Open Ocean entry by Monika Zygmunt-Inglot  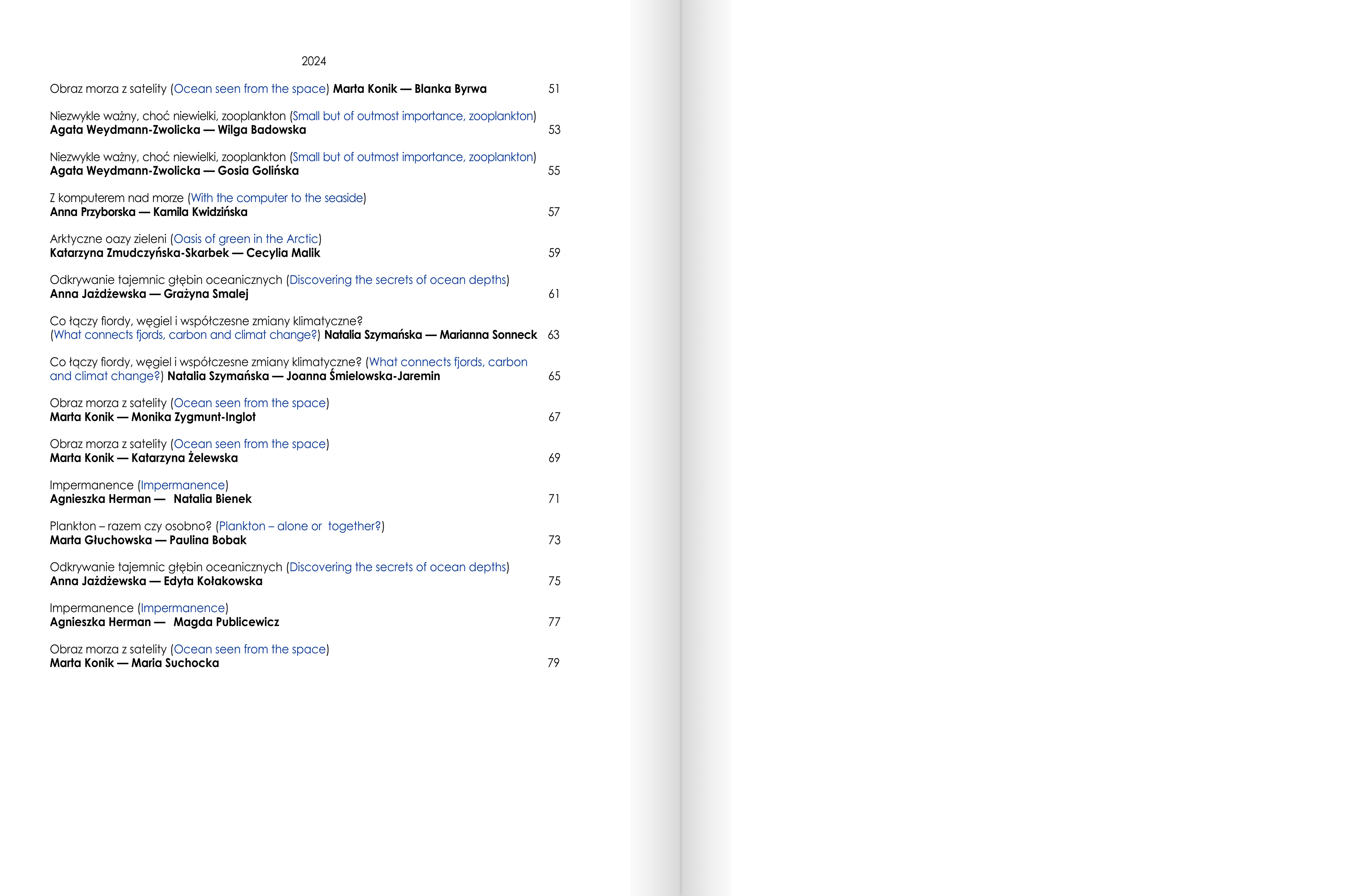tap(249, 403)
